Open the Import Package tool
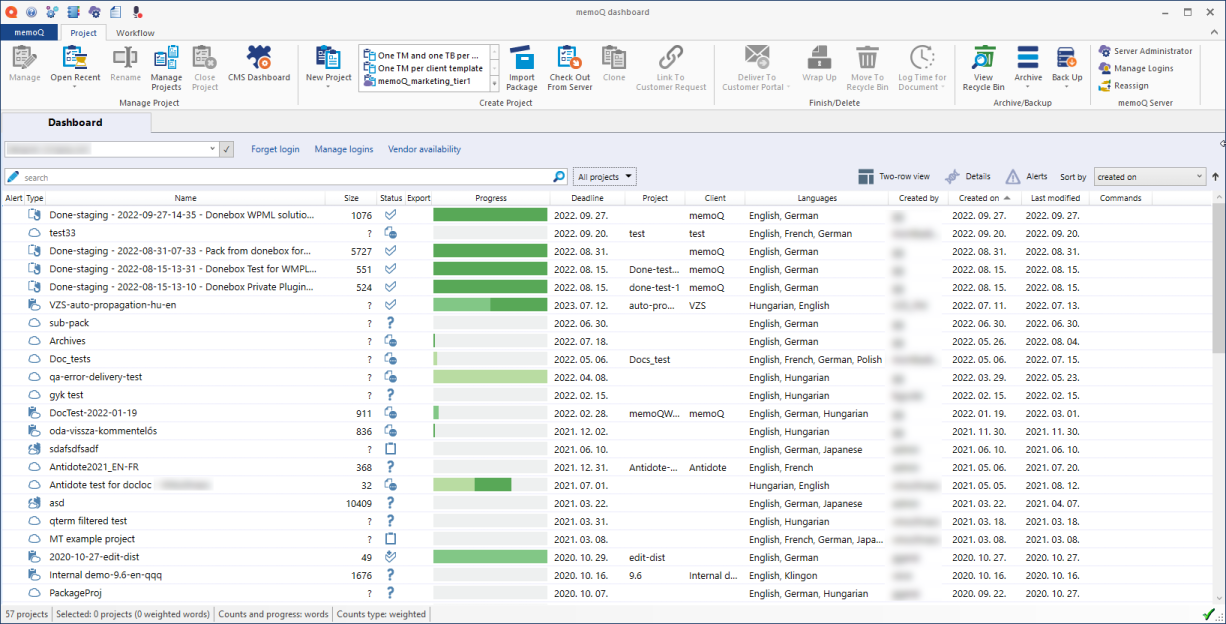Viewport: 1226px width, 624px height. point(521,67)
